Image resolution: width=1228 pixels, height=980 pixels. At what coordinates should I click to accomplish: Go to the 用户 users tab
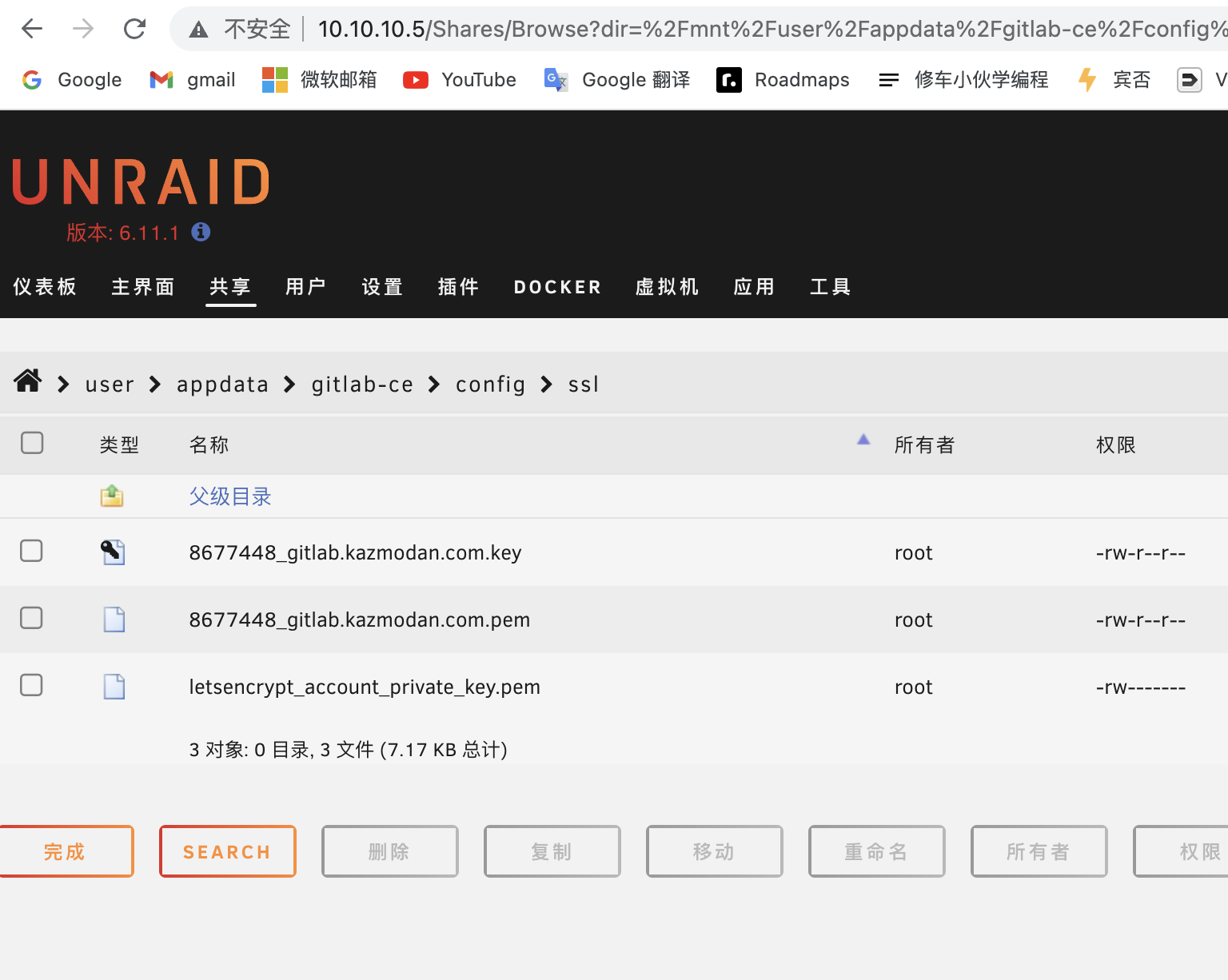[x=305, y=286]
